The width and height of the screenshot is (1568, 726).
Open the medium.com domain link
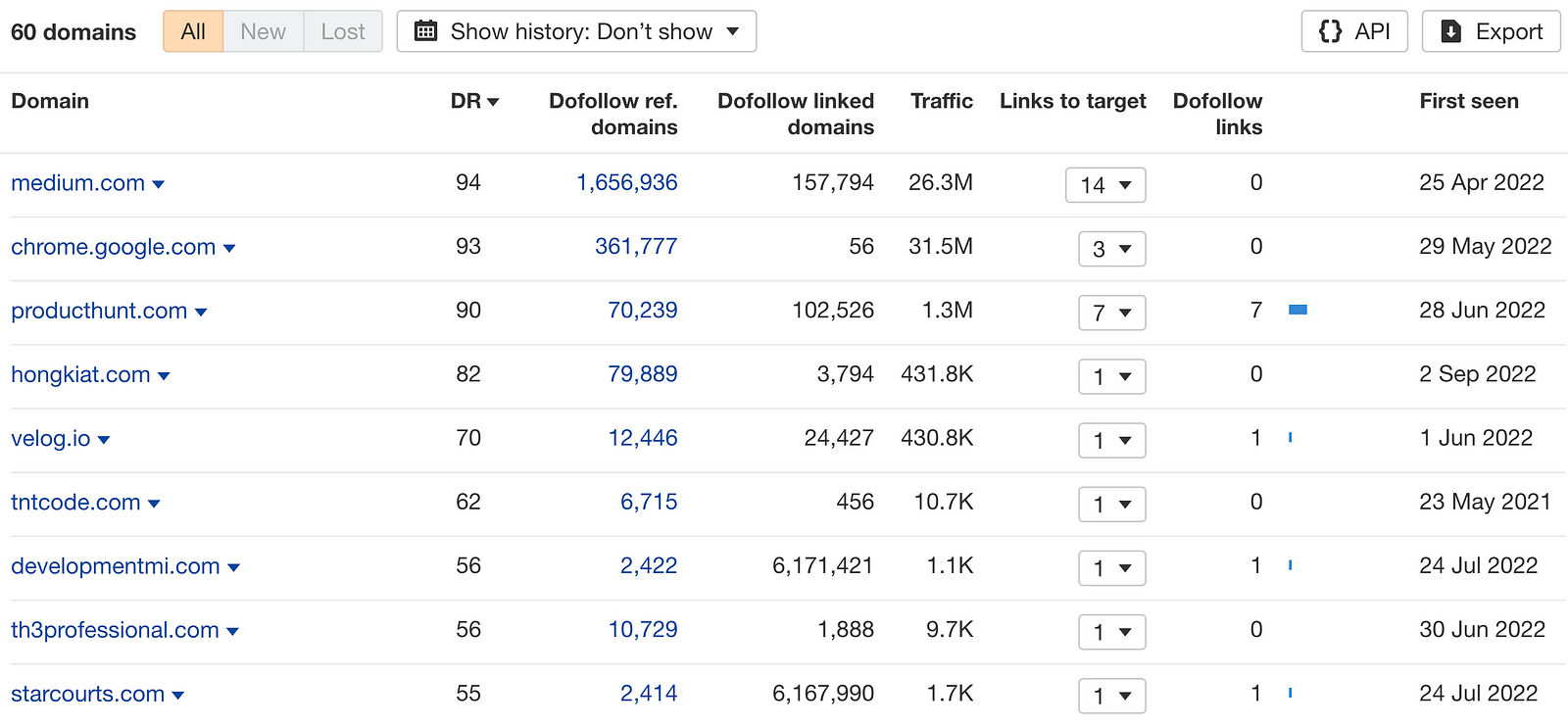point(77,183)
